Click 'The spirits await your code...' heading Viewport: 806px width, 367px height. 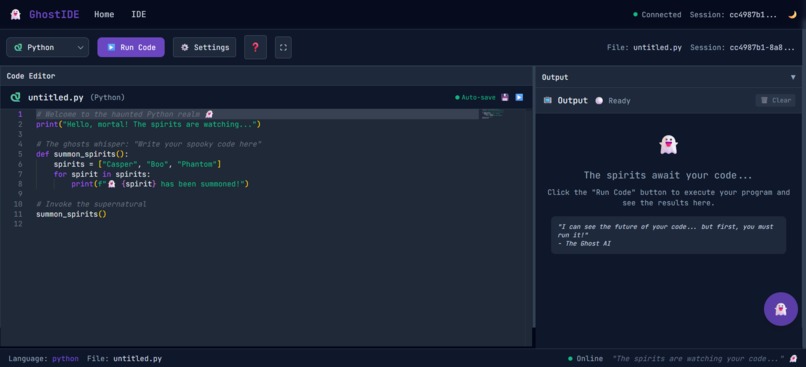point(668,175)
